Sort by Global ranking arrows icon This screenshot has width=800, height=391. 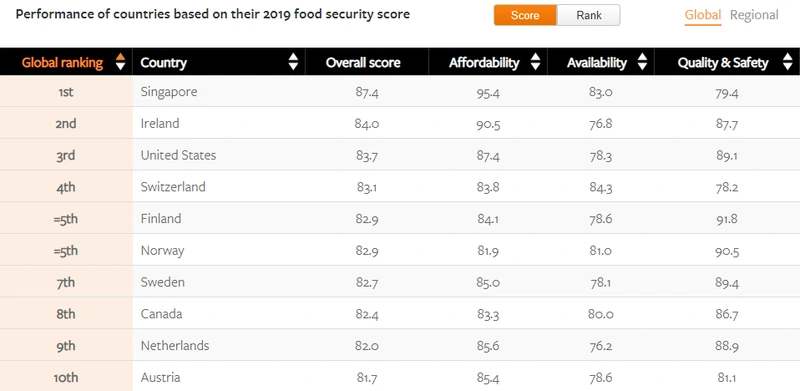pyautogui.click(x=120, y=62)
